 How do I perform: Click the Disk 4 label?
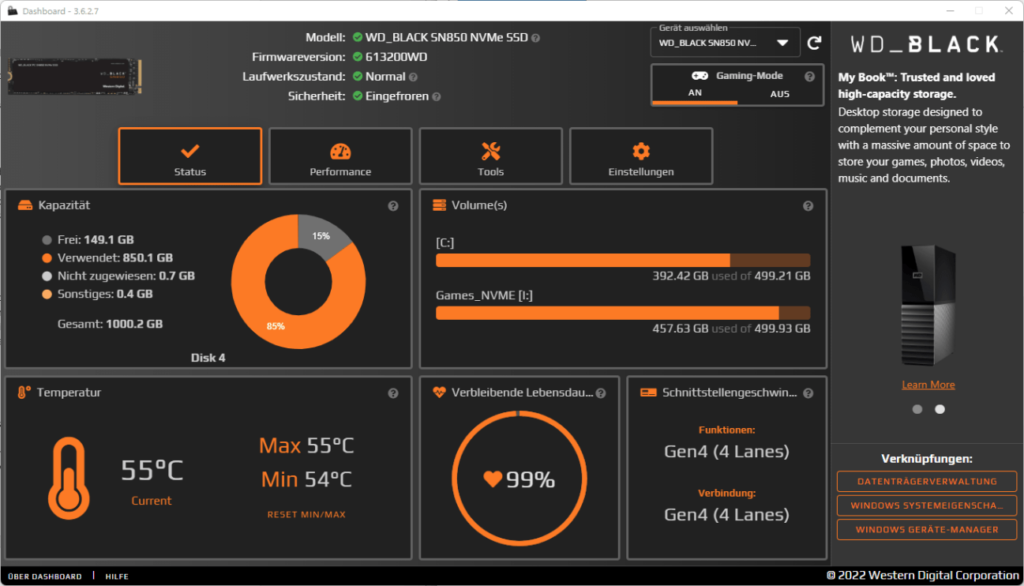[208, 358]
